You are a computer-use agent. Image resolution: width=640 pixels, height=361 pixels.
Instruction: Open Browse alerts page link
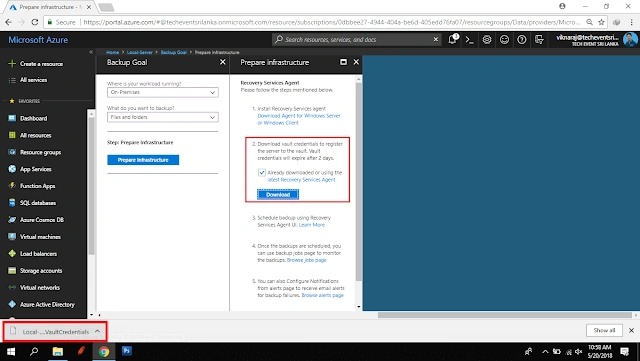(x=322, y=295)
